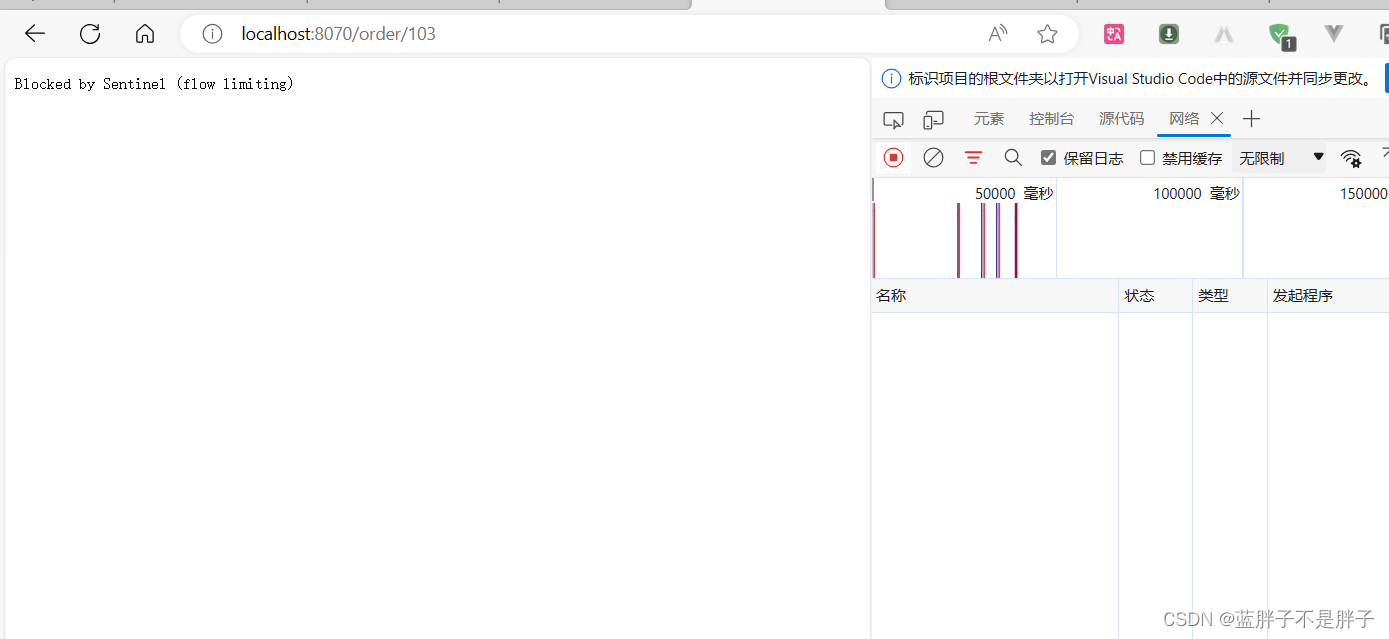Sort by the 类型 column header
The image size is (1389, 639).
[1230, 296]
